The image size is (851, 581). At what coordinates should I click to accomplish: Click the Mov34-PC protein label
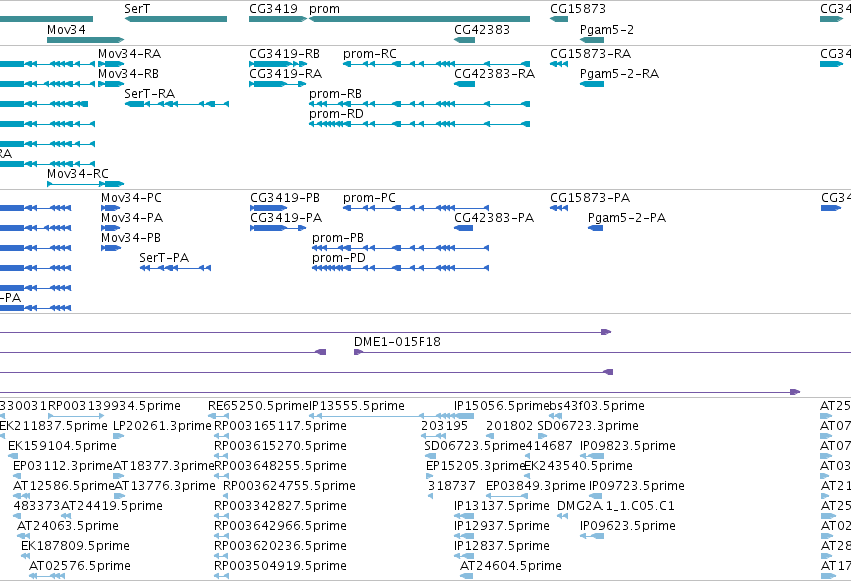(131, 198)
